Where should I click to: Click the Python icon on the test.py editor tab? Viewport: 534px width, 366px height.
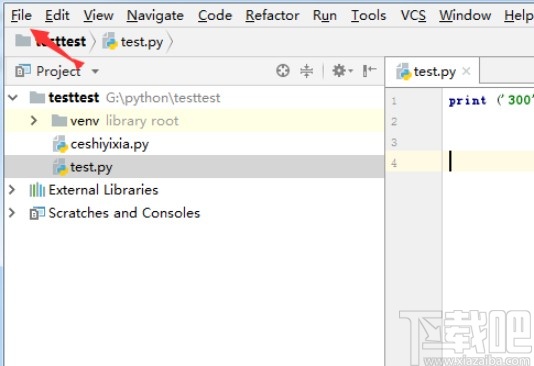[x=404, y=71]
